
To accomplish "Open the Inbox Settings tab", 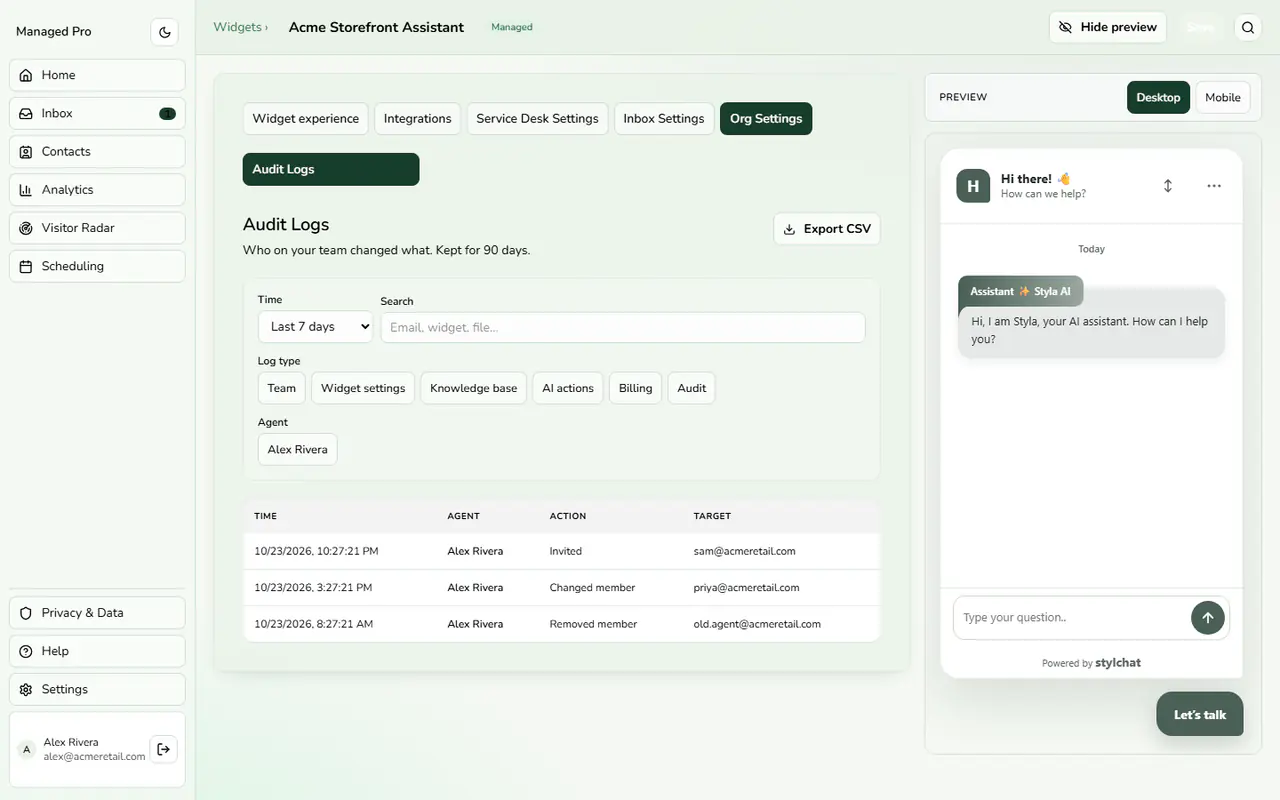I will pos(664,118).
